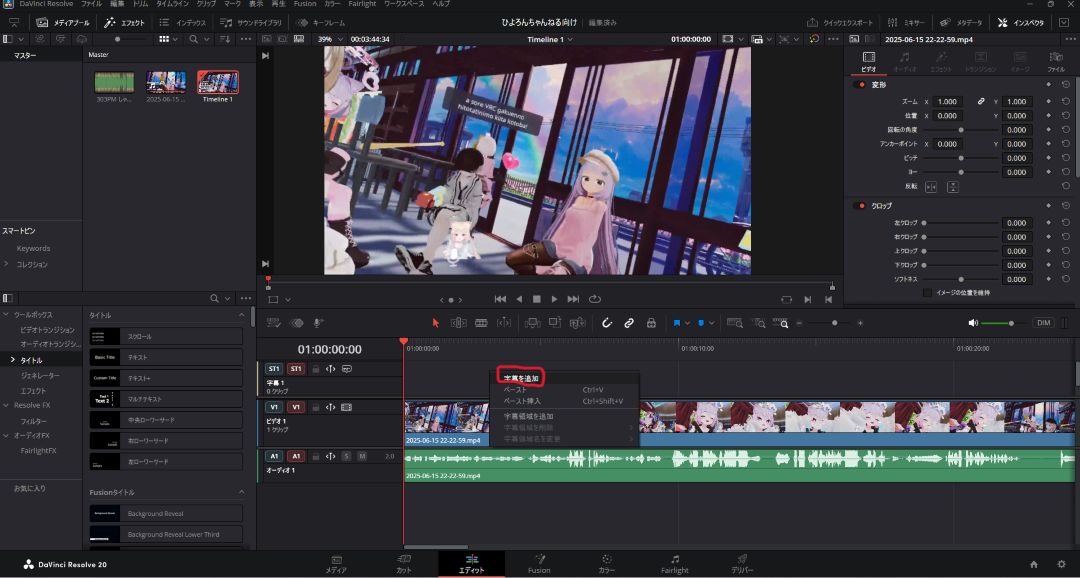Viewport: 1080px width, 578px height.
Task: Click the blue flag marker icon
Action: (x=677, y=323)
